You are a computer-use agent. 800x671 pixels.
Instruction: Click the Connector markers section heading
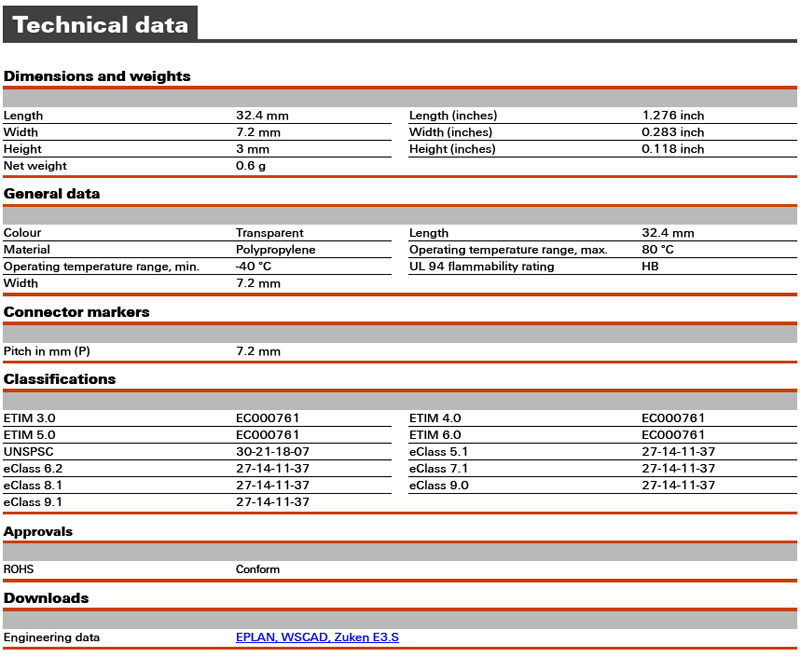(76, 312)
